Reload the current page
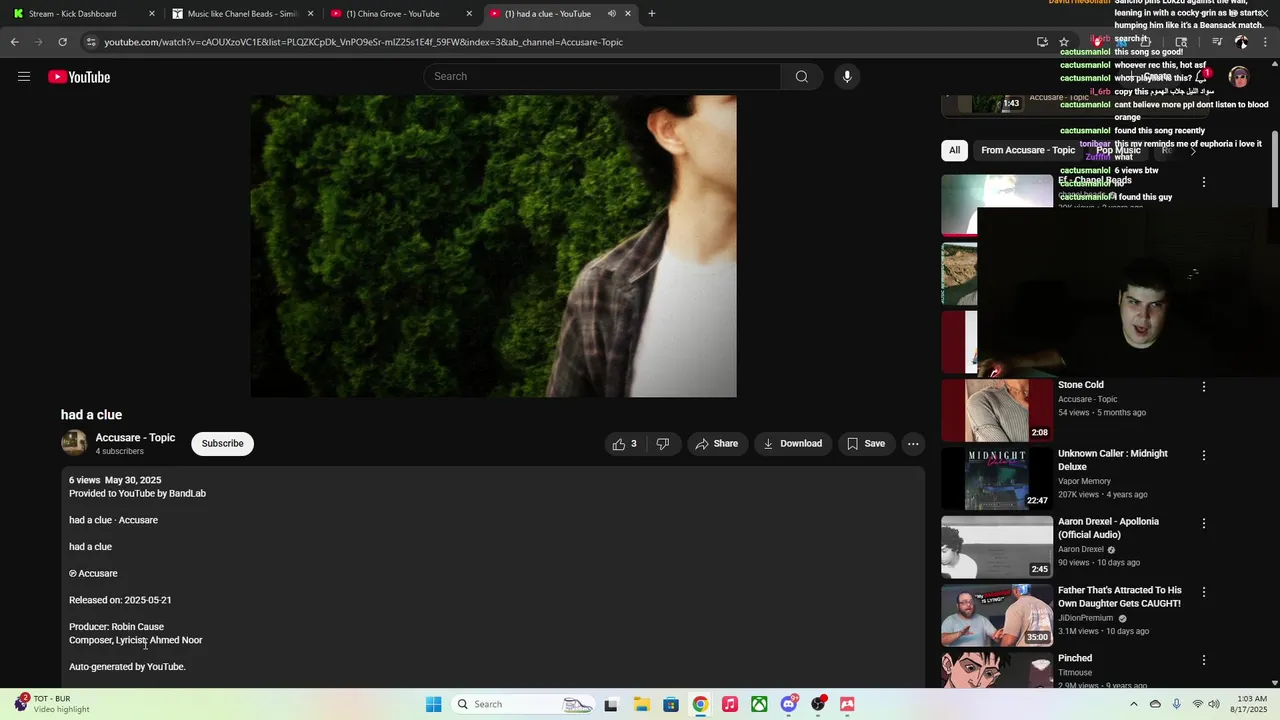 click(62, 42)
